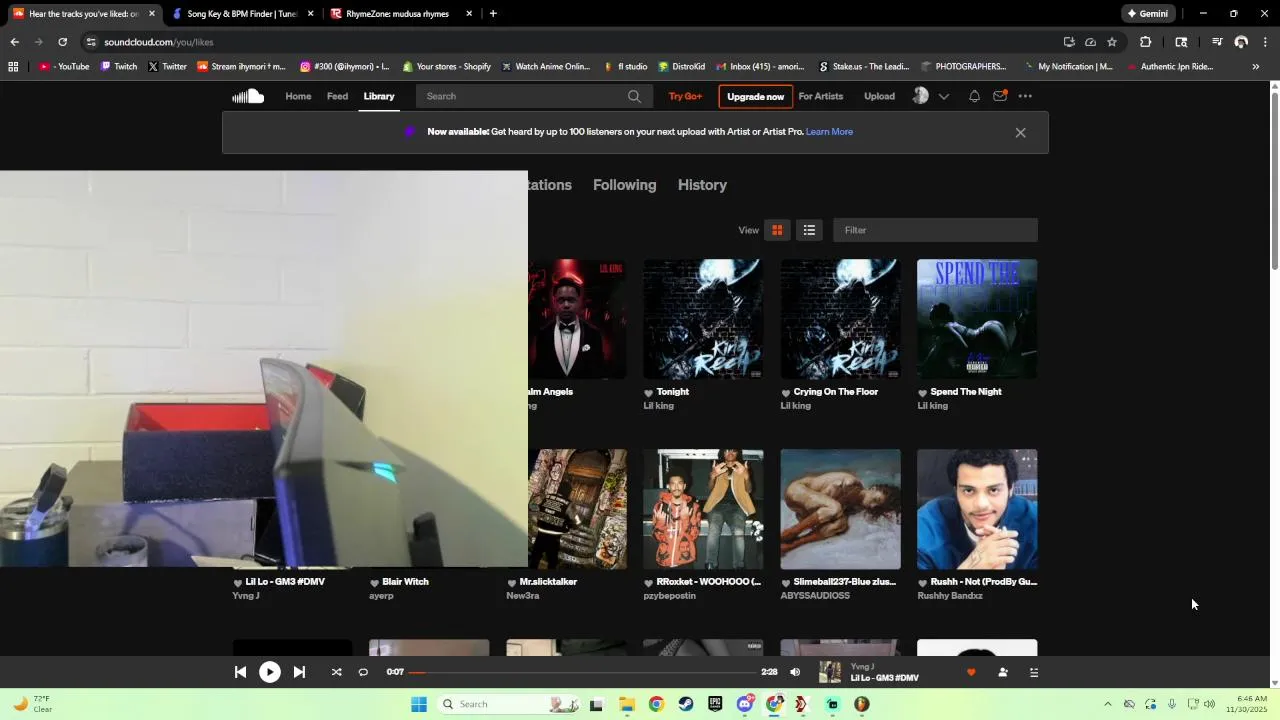The height and width of the screenshot is (720, 1280).
Task: Open the Tonight track thumbnail
Action: 703,319
